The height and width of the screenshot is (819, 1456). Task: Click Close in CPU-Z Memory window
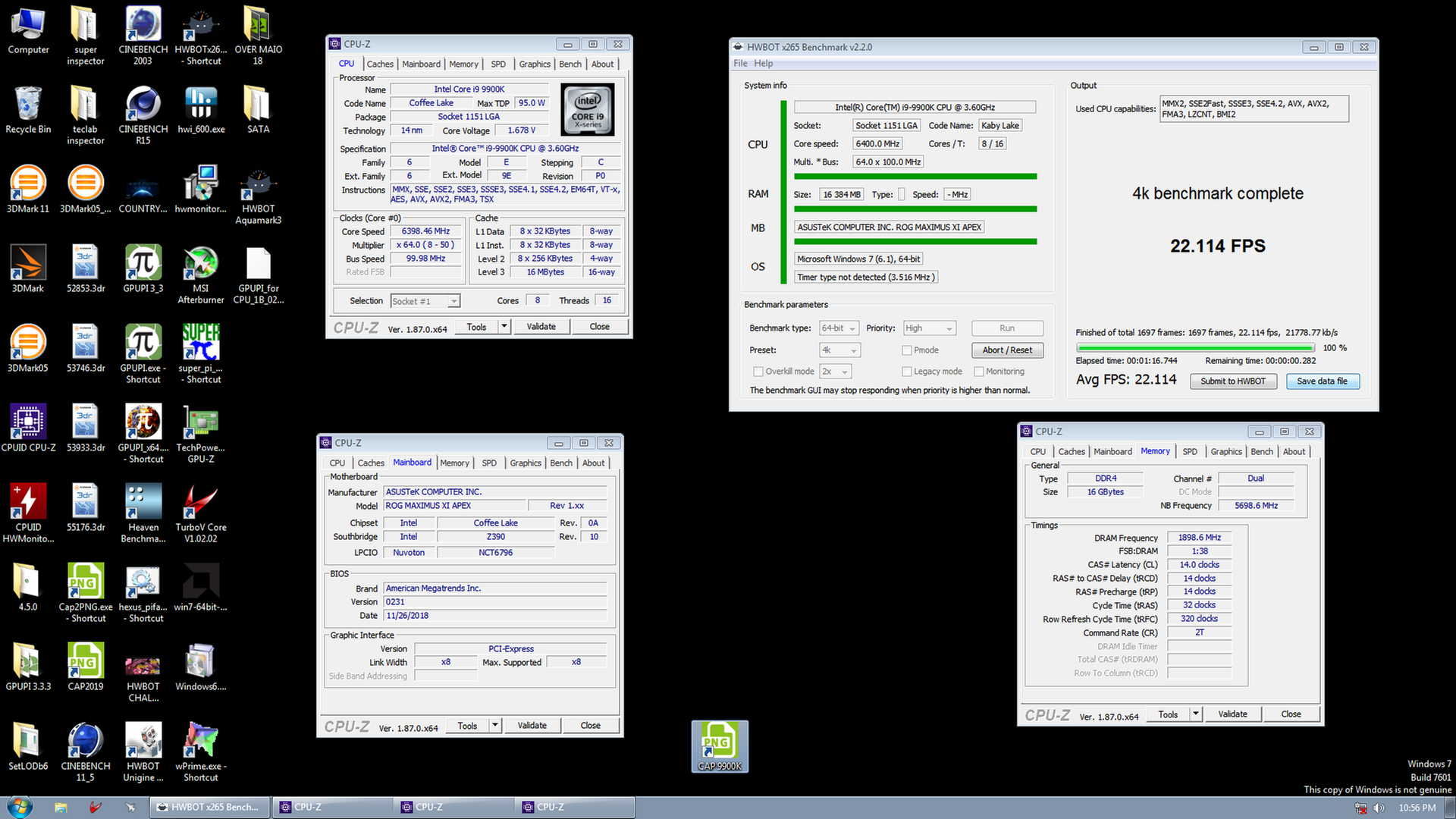pyautogui.click(x=1291, y=714)
